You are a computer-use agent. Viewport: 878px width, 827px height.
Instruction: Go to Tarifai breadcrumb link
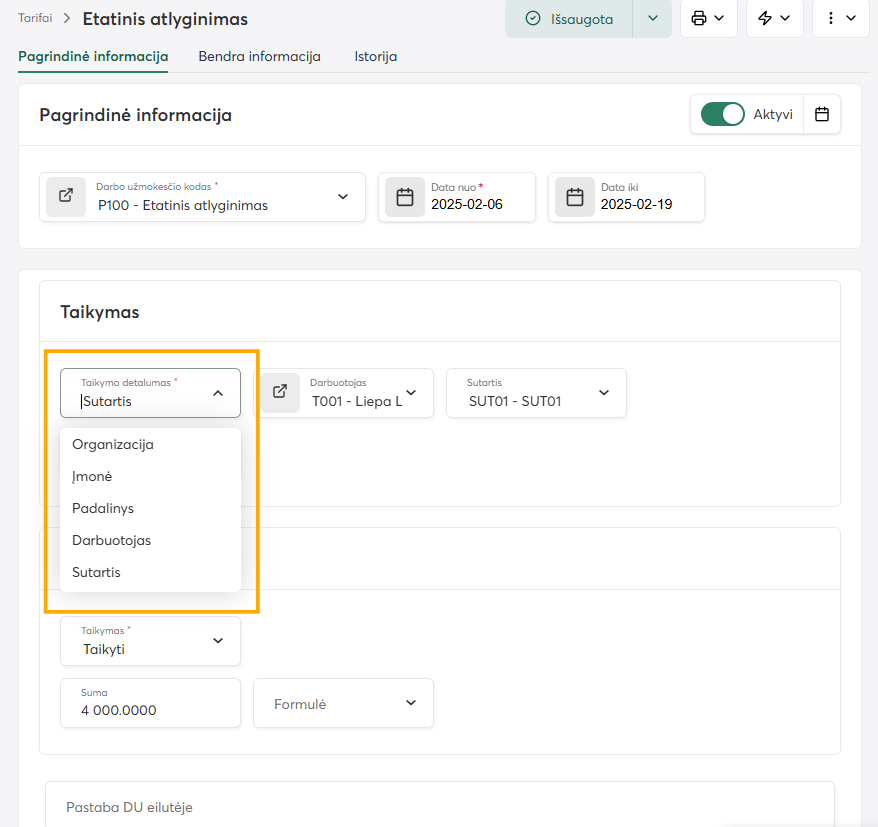pos(35,18)
